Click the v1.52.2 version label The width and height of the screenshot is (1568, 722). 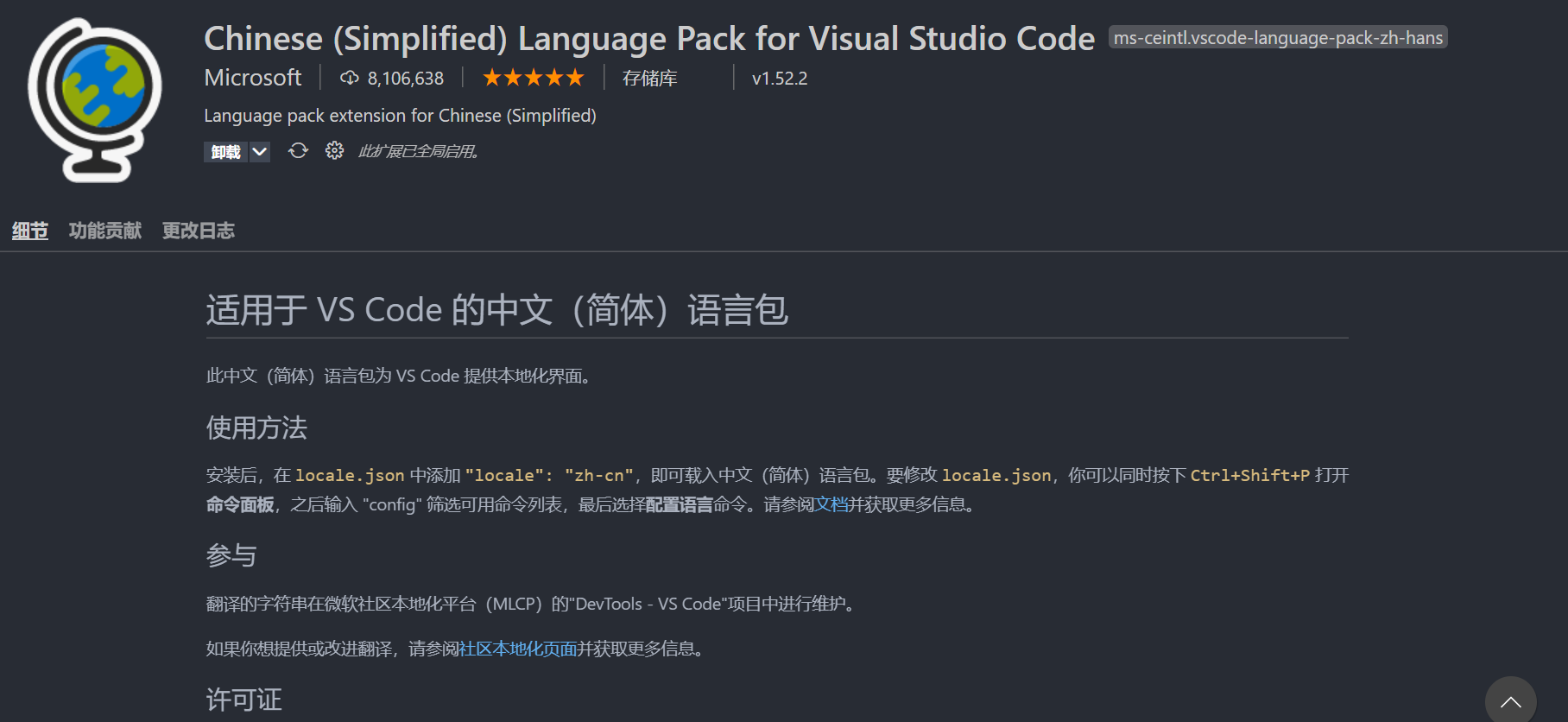coord(780,79)
